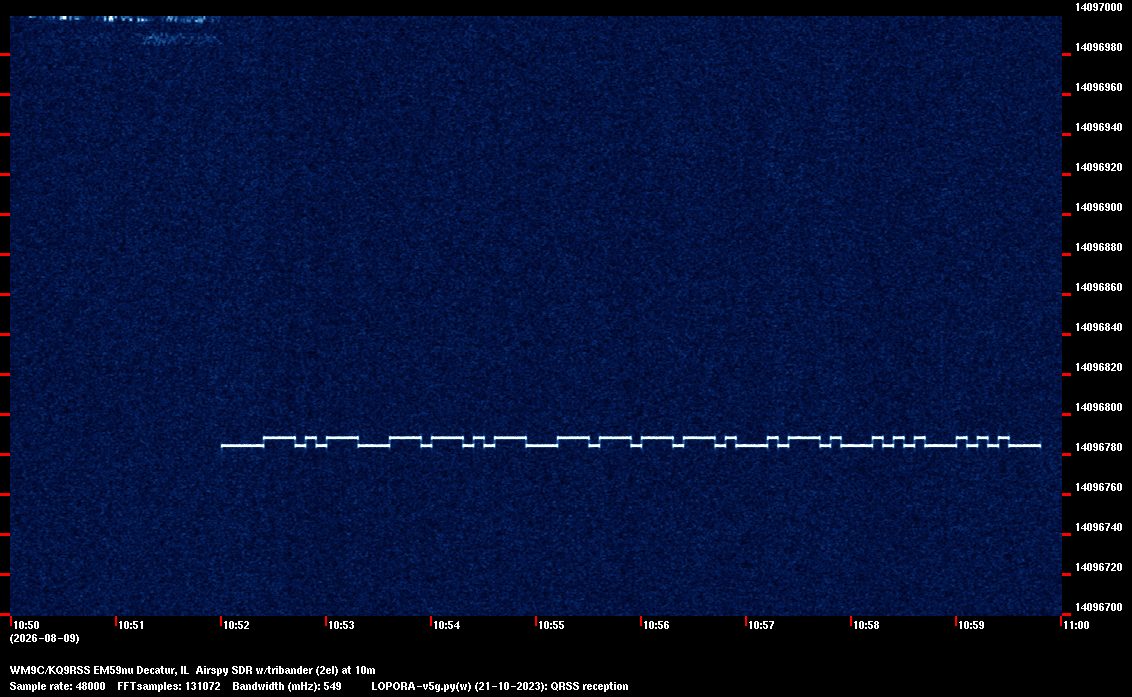Screen dimensions: 1132x697
Task: Click the LOPORA-v5g.py QRSS reception text
Action: [x=500, y=686]
